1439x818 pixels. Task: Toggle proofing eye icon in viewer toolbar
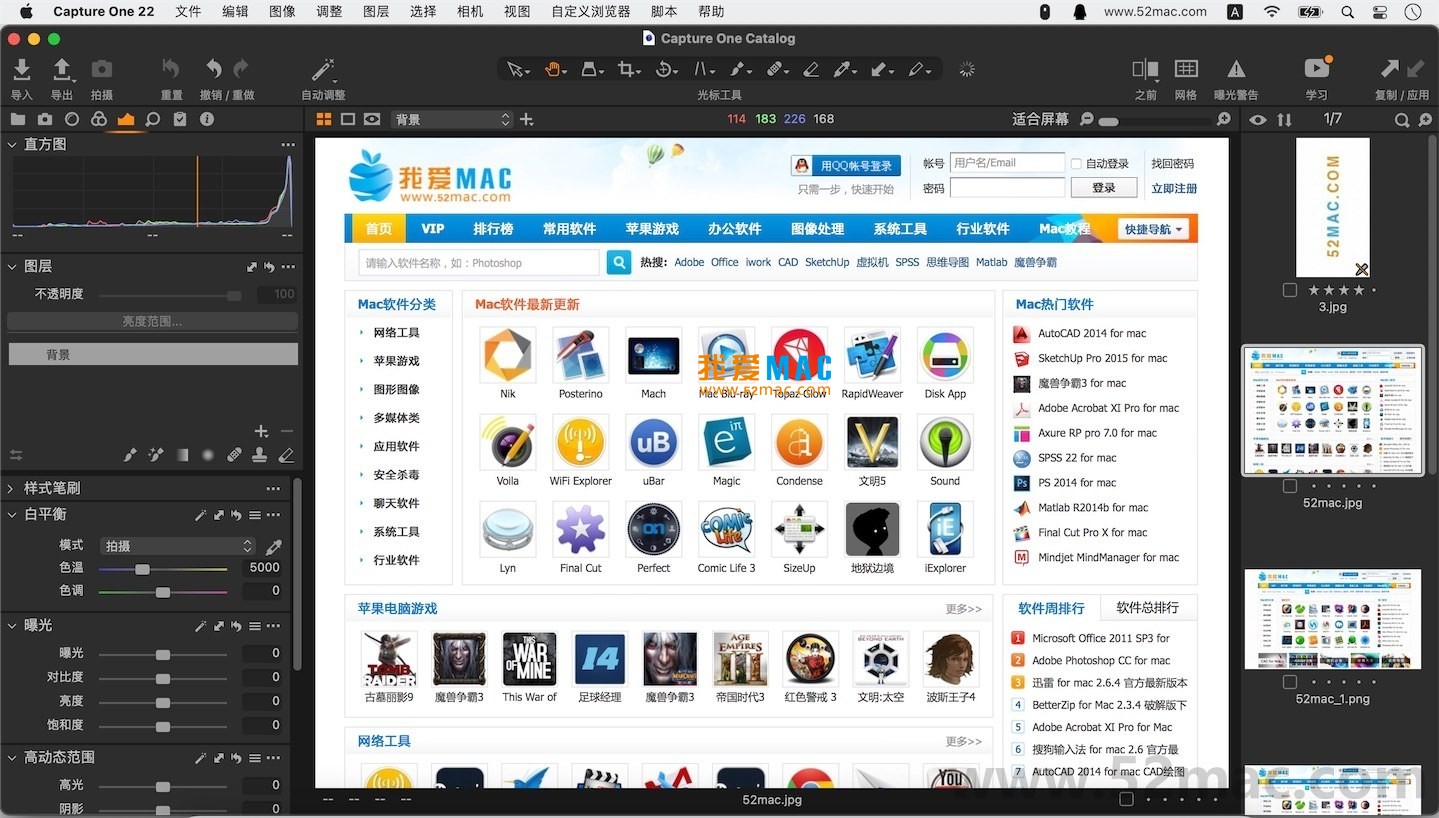[x=372, y=119]
